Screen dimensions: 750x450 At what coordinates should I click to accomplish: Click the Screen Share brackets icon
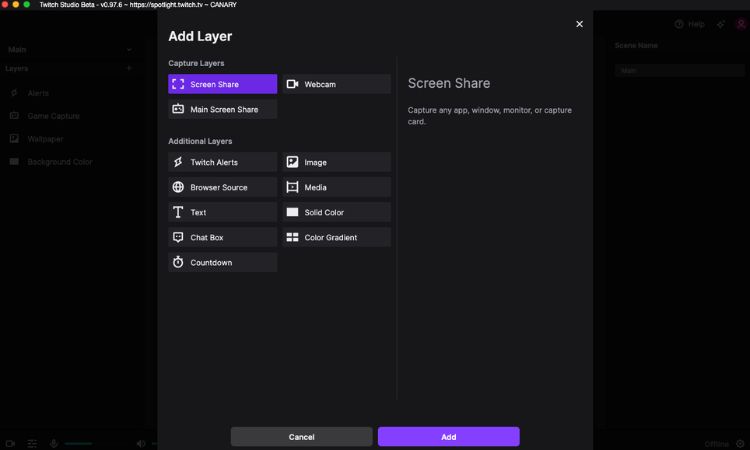[x=178, y=84]
